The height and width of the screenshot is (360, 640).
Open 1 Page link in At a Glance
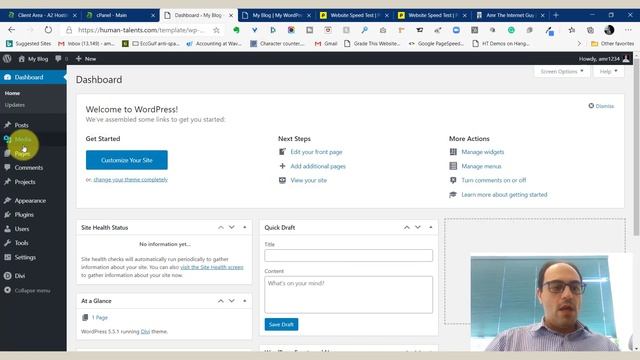[100, 317]
